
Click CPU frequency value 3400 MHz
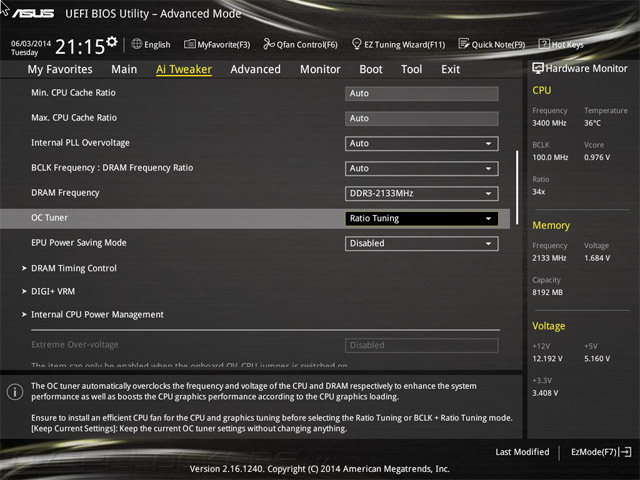click(x=549, y=123)
